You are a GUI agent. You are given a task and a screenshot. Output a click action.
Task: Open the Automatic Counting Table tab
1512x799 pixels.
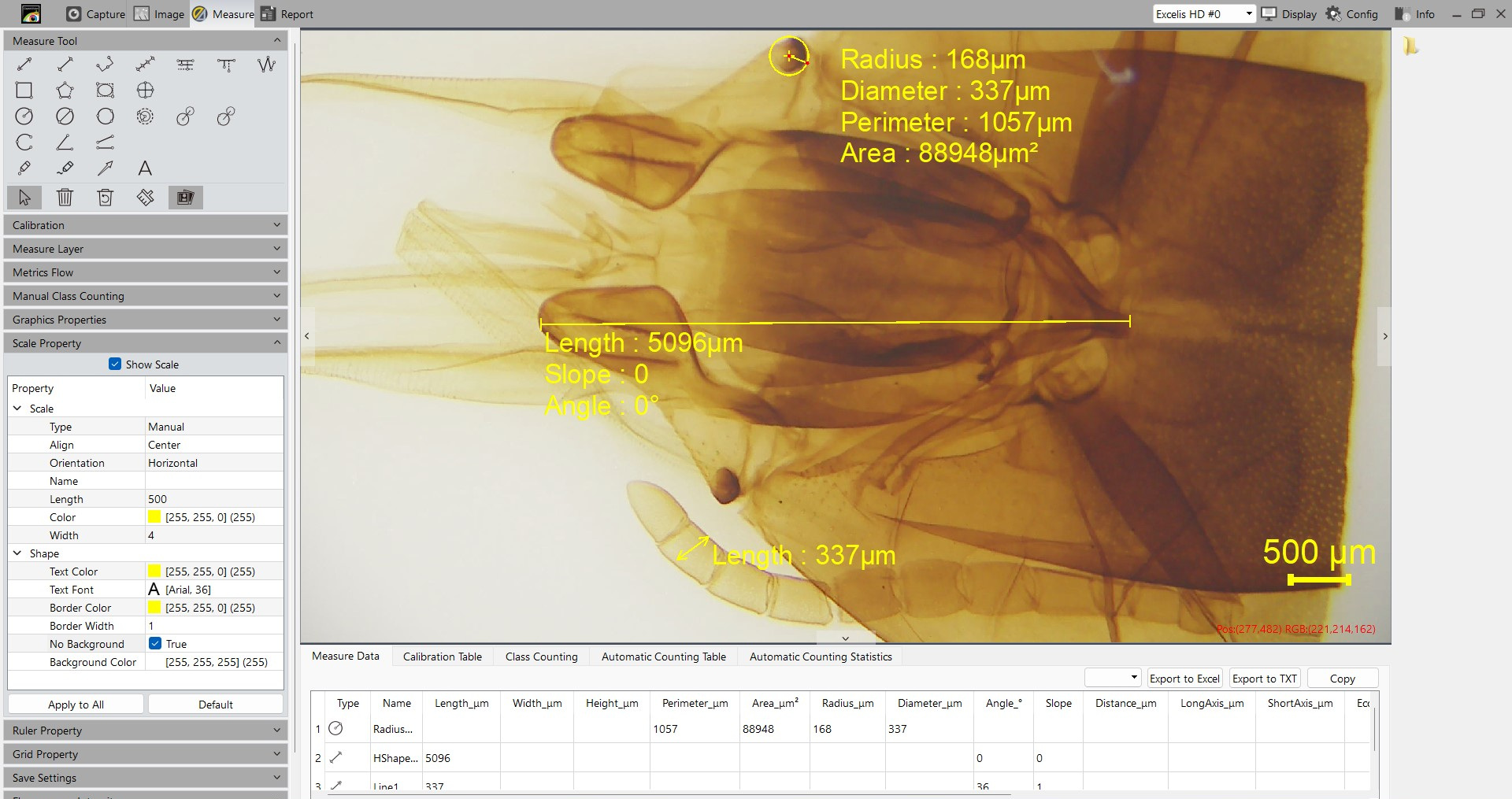664,657
